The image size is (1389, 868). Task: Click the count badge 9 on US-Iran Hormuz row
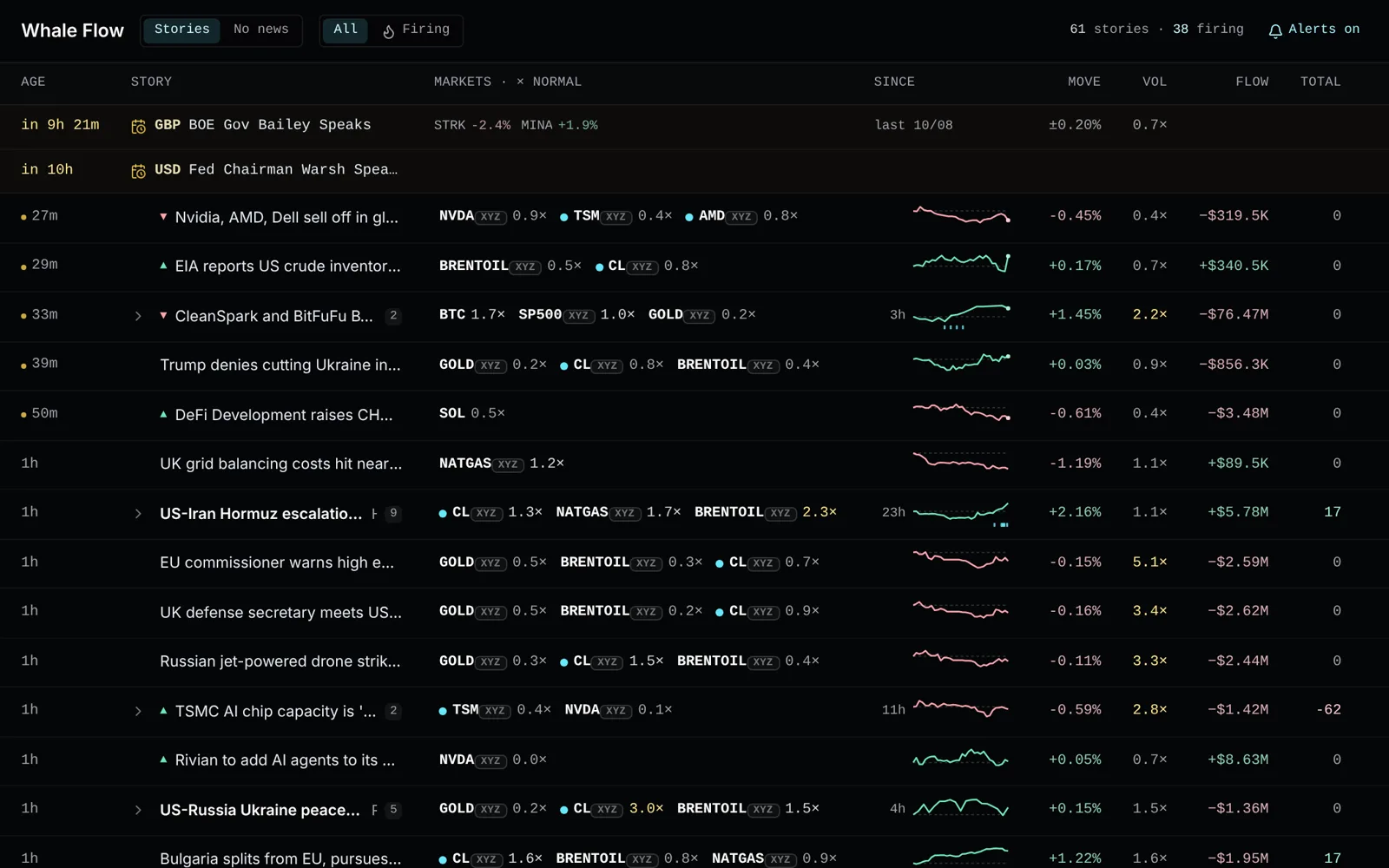(393, 513)
